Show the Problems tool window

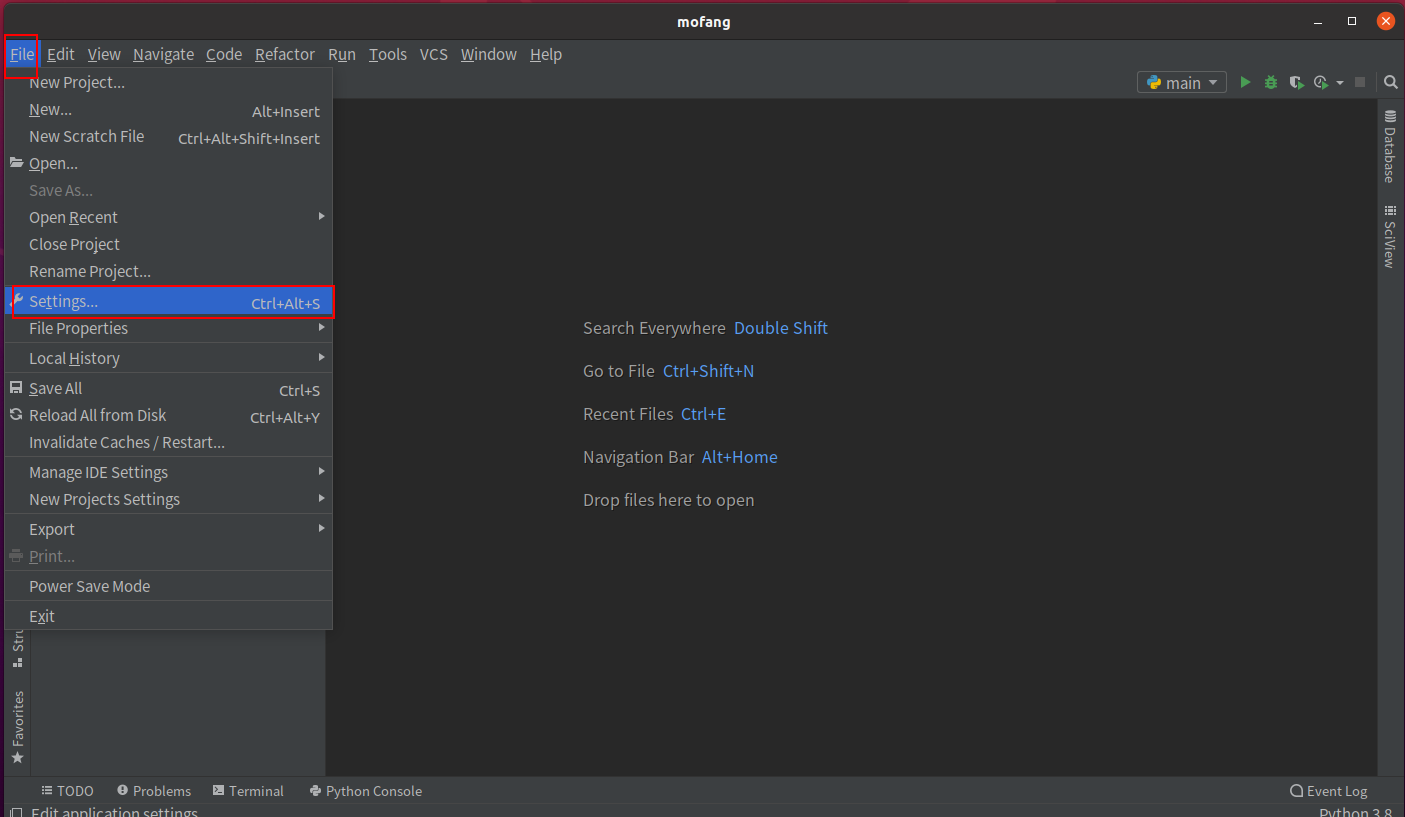coord(153,791)
